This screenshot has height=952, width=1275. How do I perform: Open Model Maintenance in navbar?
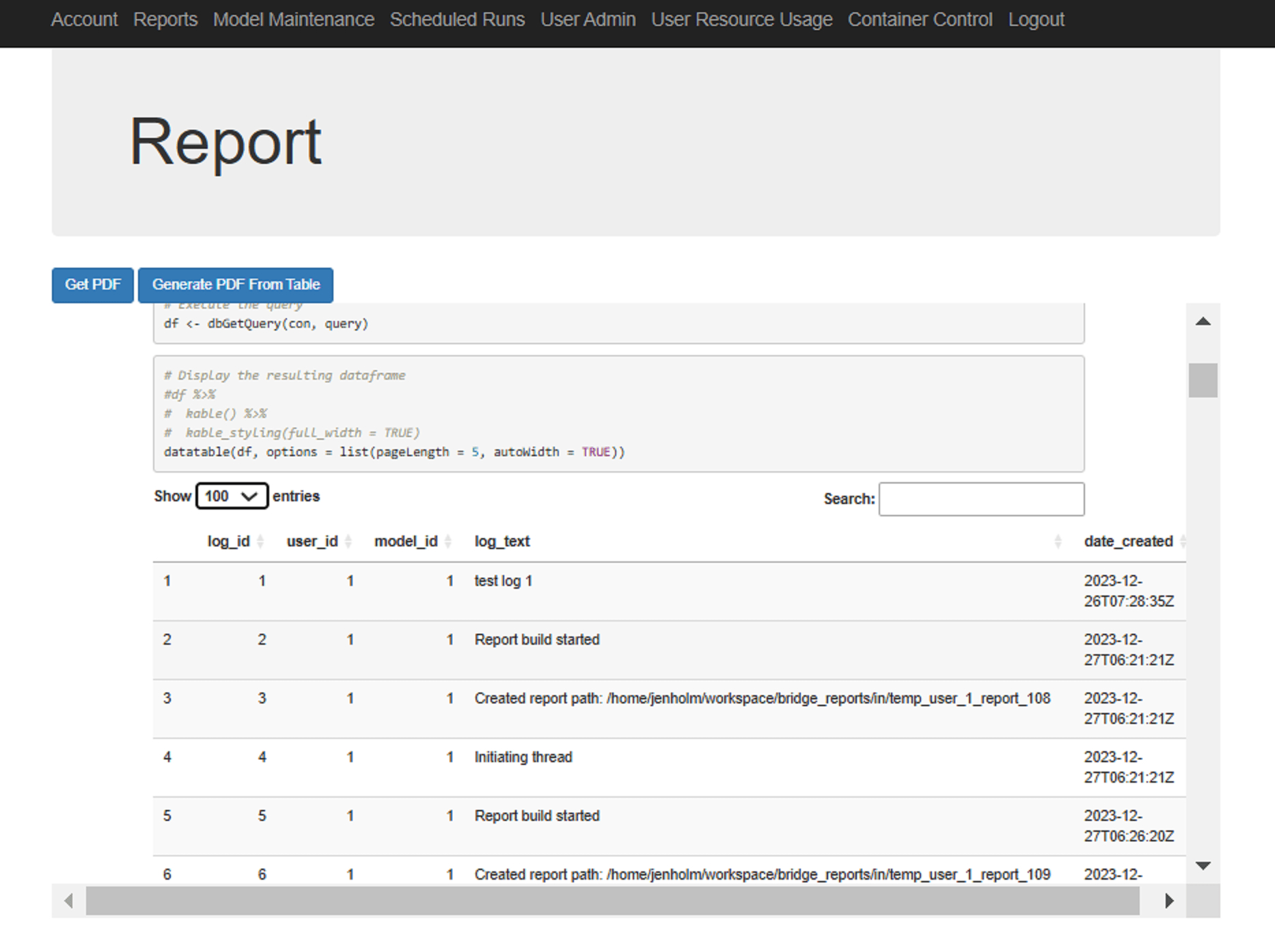(x=294, y=20)
